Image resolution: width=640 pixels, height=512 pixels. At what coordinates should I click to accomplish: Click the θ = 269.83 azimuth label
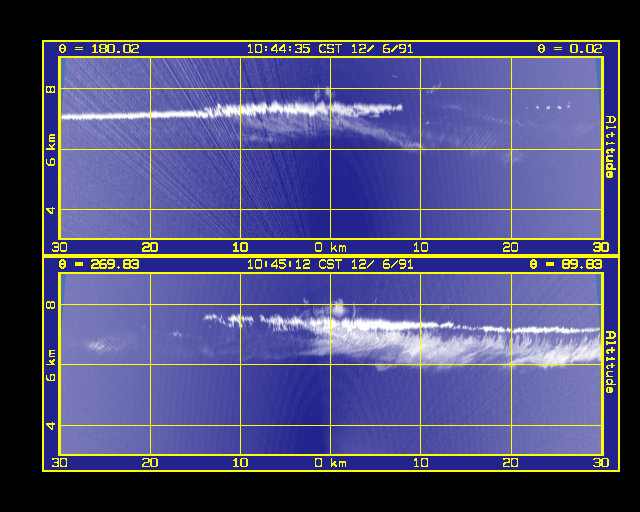(99, 264)
